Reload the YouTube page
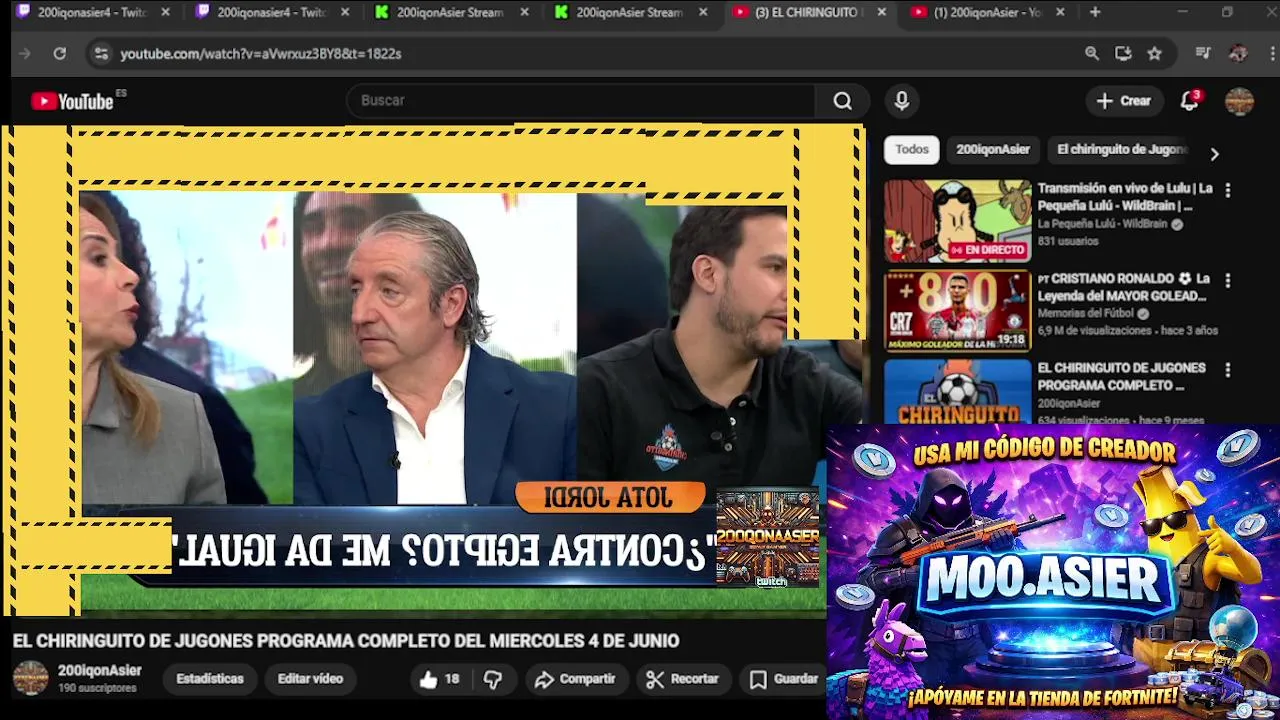The width and height of the screenshot is (1280, 720). [60, 53]
